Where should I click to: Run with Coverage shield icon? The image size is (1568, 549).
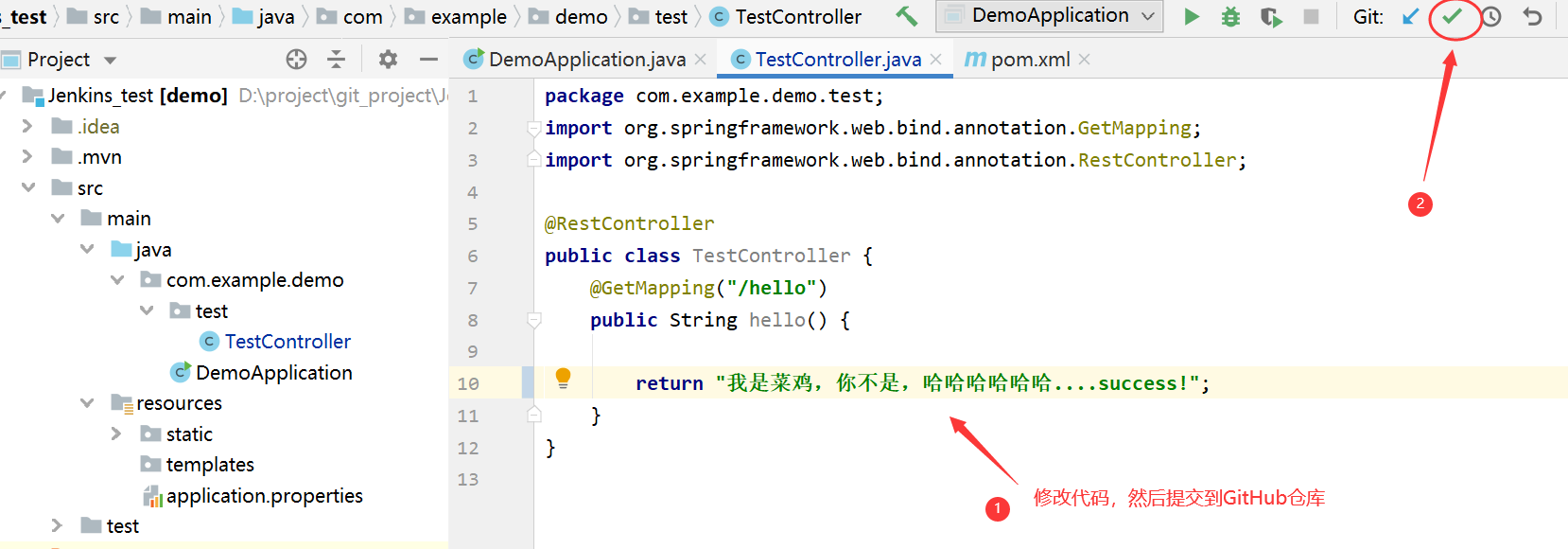1271,16
